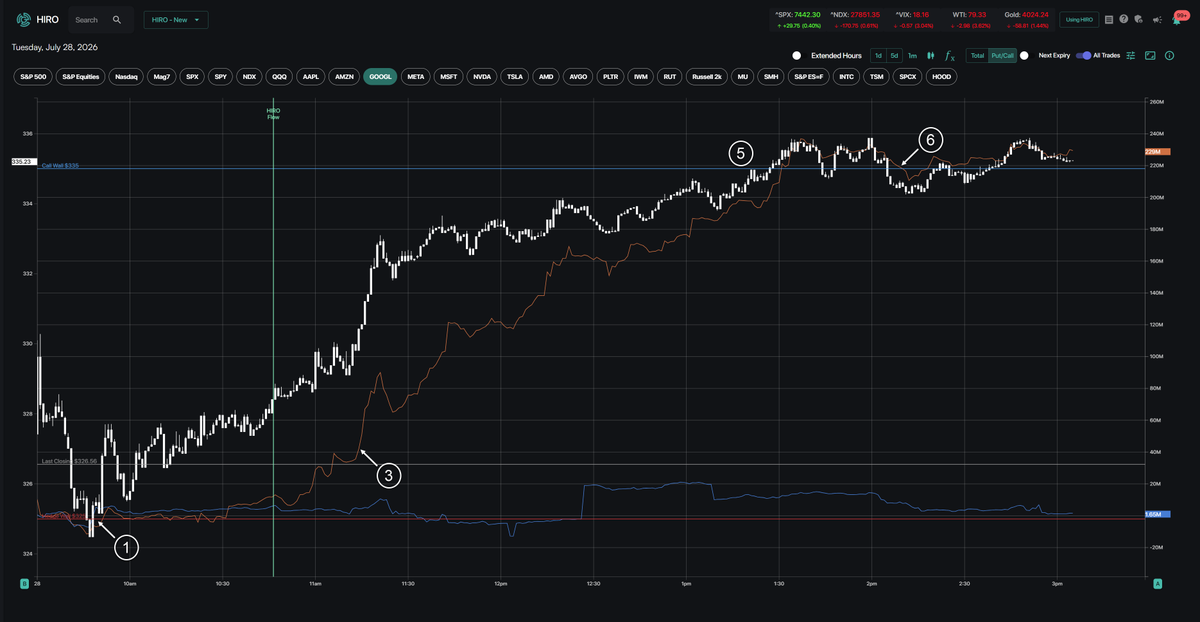Click the Gold 4024.24 quote
This screenshot has height=622, width=1200.
1027,15
